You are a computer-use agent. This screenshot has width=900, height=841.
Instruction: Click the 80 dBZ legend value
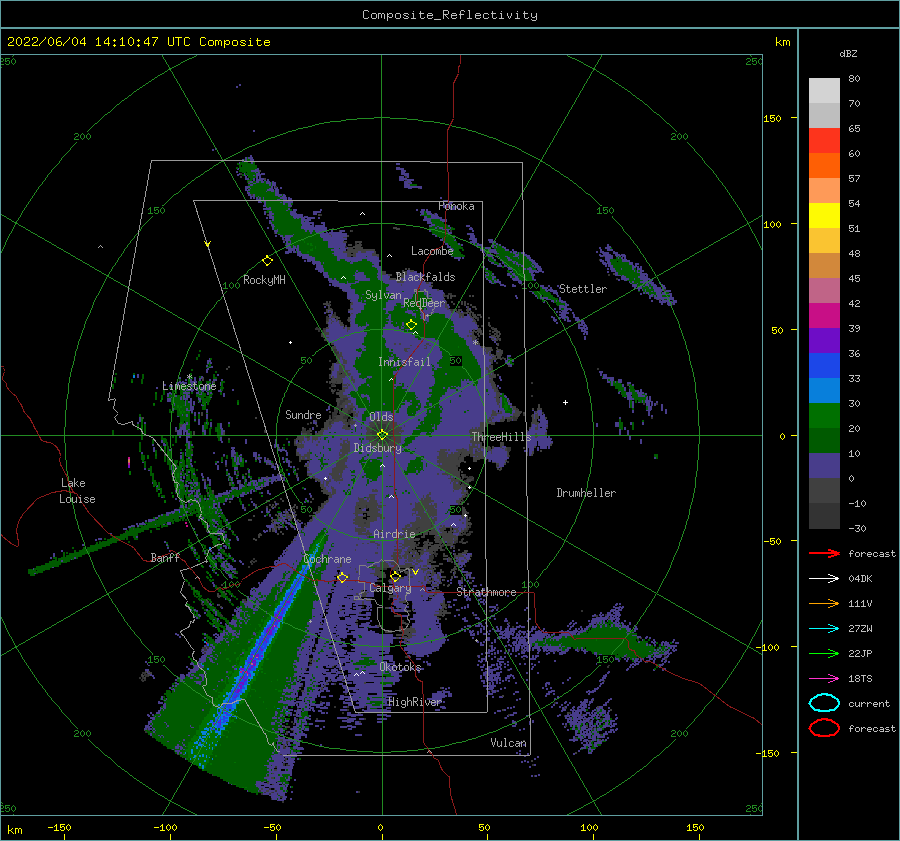point(854,79)
